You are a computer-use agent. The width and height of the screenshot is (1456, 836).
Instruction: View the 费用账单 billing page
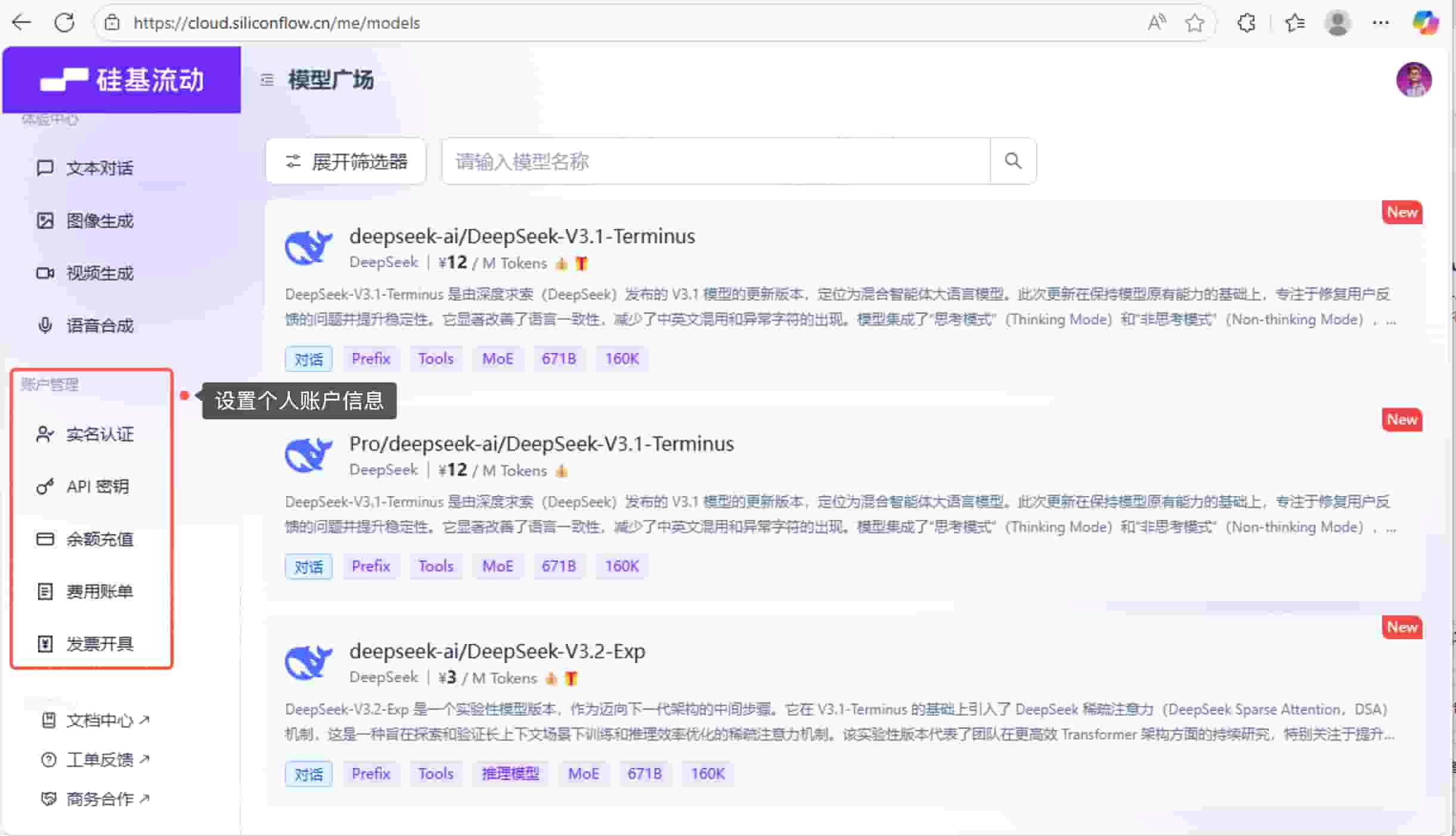pyautogui.click(x=100, y=591)
